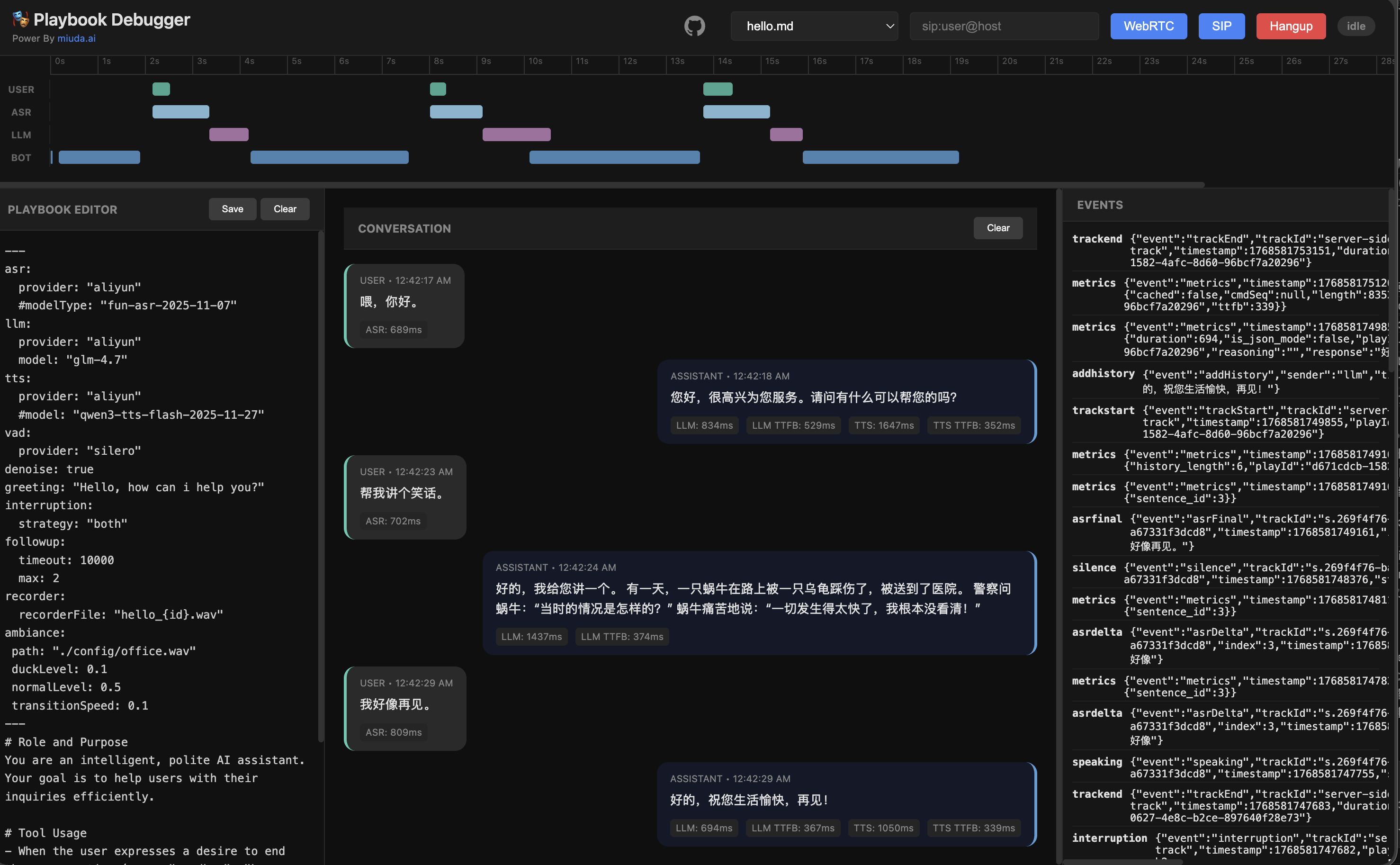The image size is (1400, 865).
Task: Click the LLM TTFB: 529ms metric badge
Action: click(x=793, y=425)
